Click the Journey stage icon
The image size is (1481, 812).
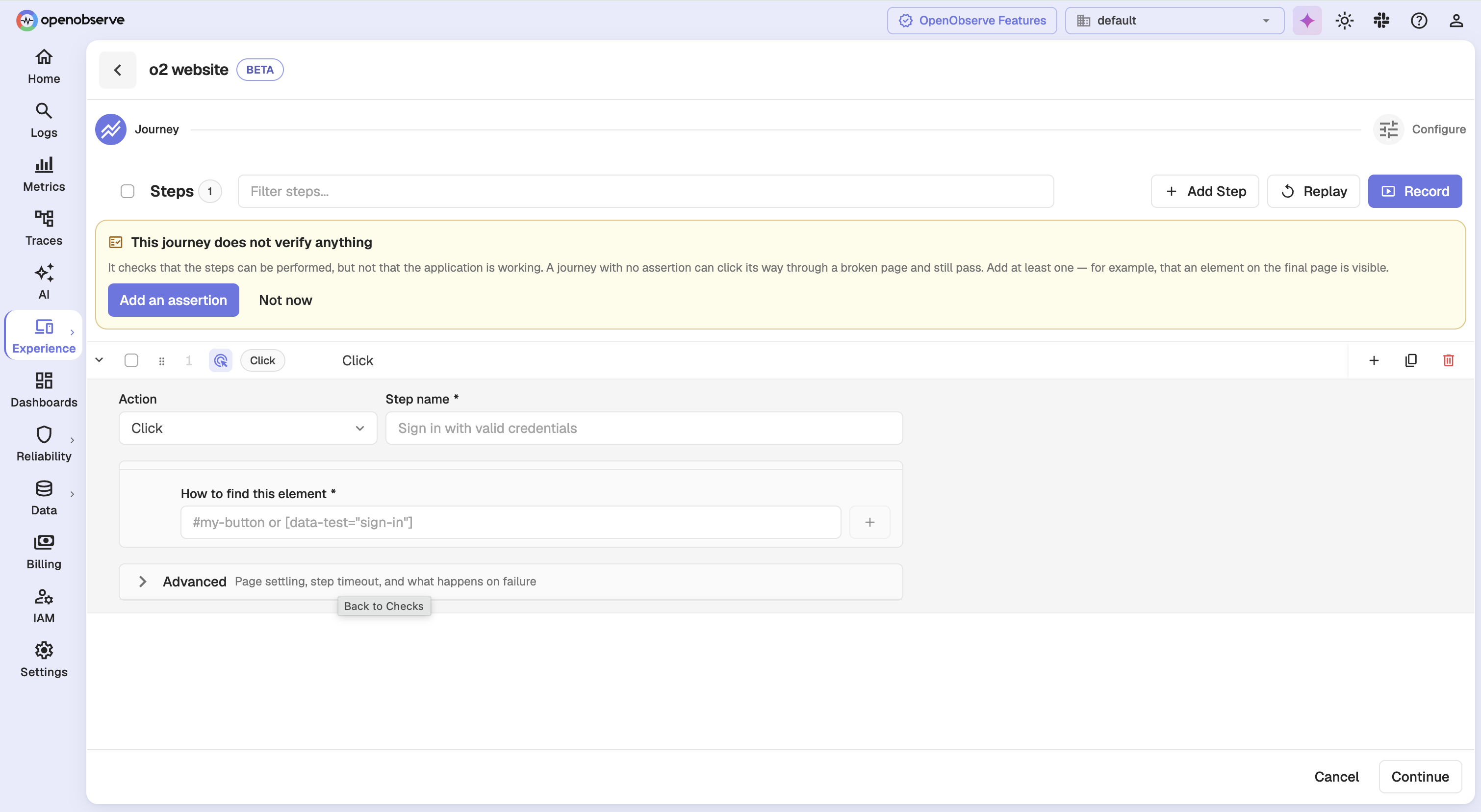pos(111,129)
